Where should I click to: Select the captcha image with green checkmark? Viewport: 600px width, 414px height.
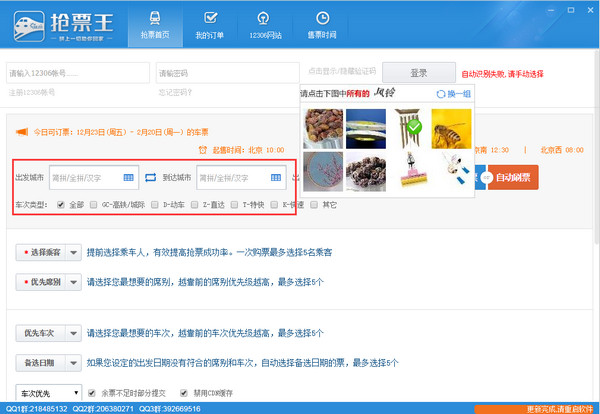(408, 127)
